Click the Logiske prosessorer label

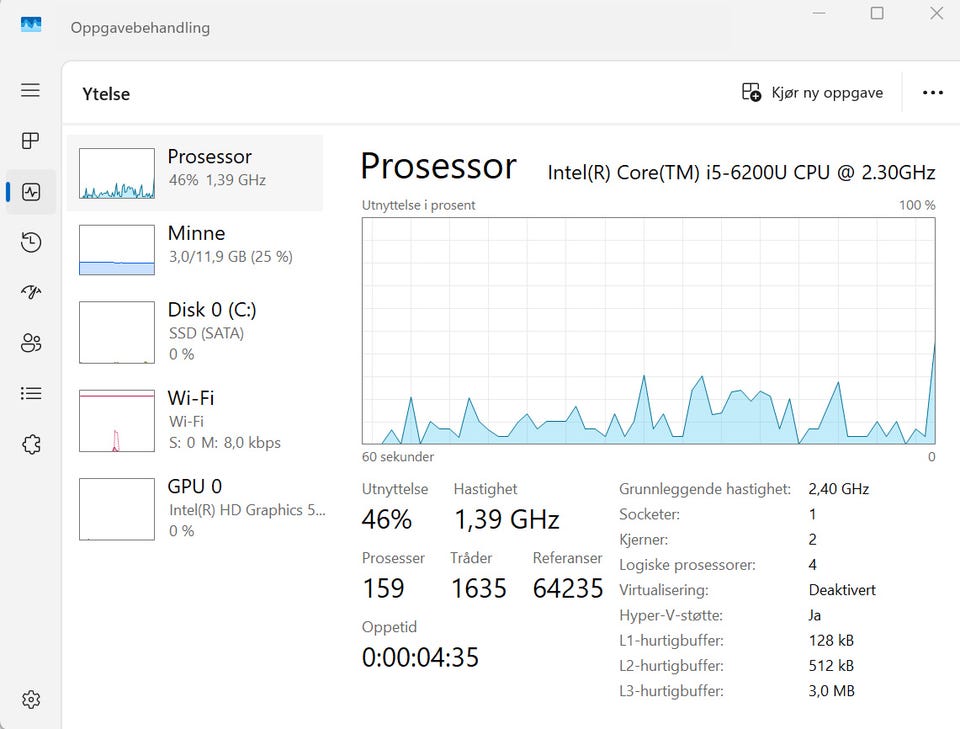[x=687, y=565]
